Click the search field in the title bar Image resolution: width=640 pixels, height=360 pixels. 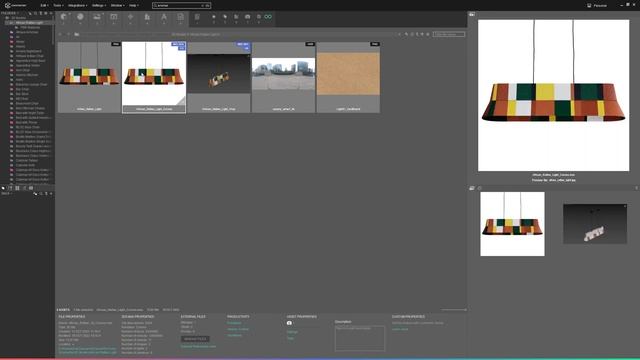pos(181,5)
